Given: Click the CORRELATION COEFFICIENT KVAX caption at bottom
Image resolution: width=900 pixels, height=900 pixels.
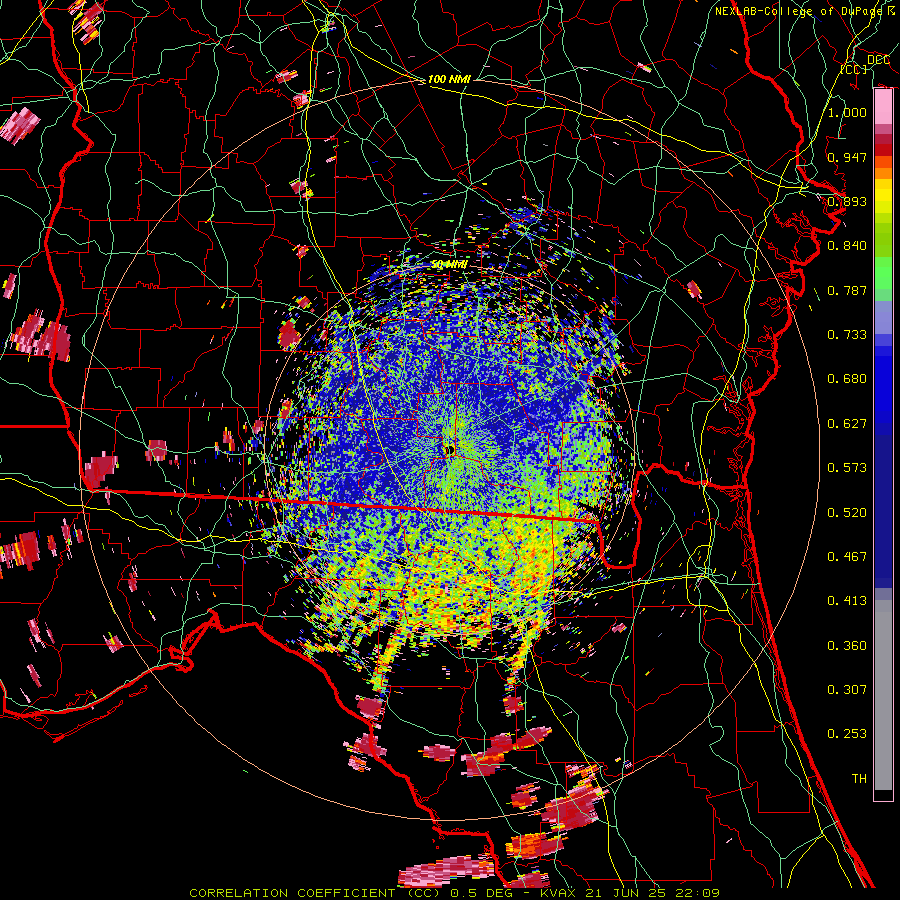Looking at the screenshot, I should (x=454, y=893).
